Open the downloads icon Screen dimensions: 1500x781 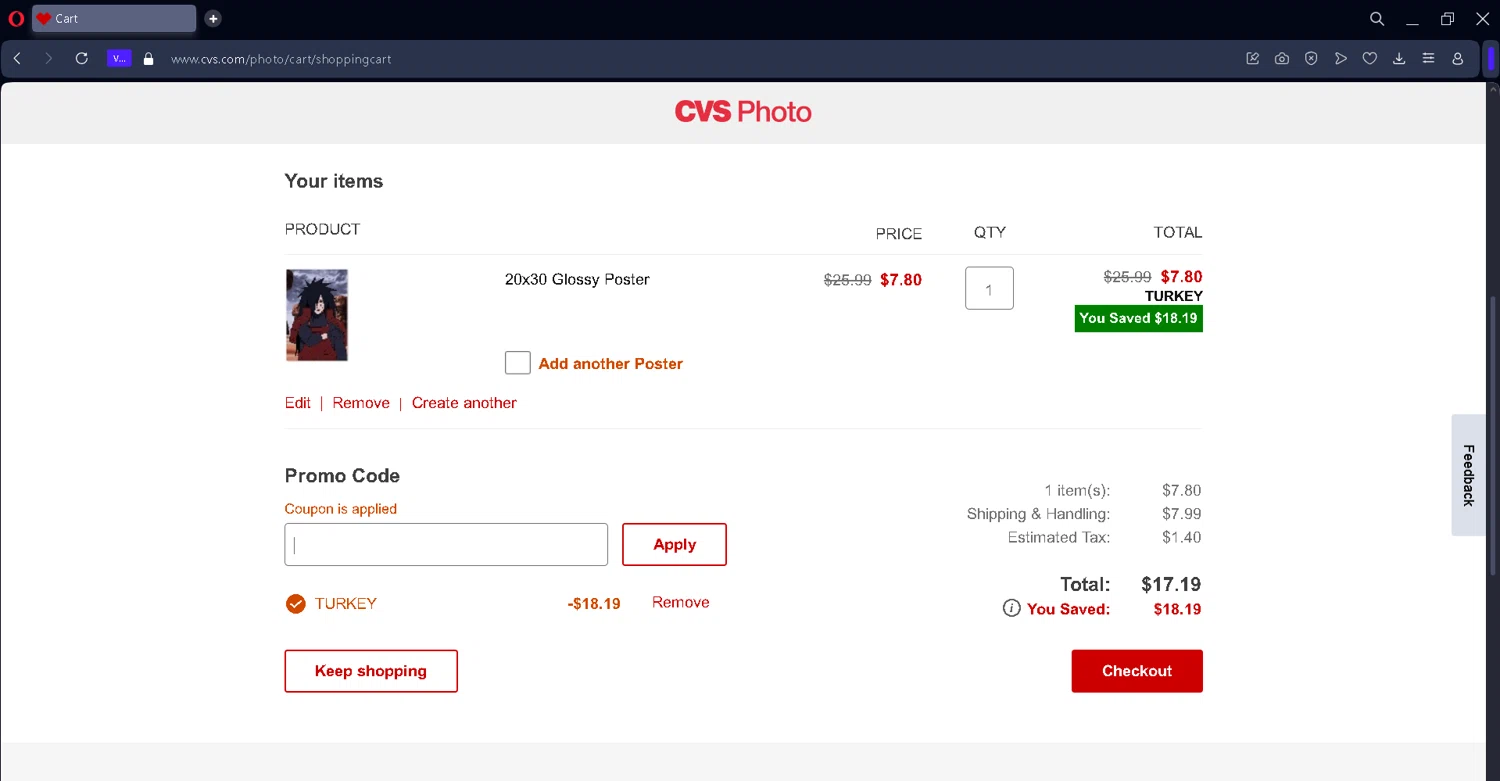[1399, 59]
